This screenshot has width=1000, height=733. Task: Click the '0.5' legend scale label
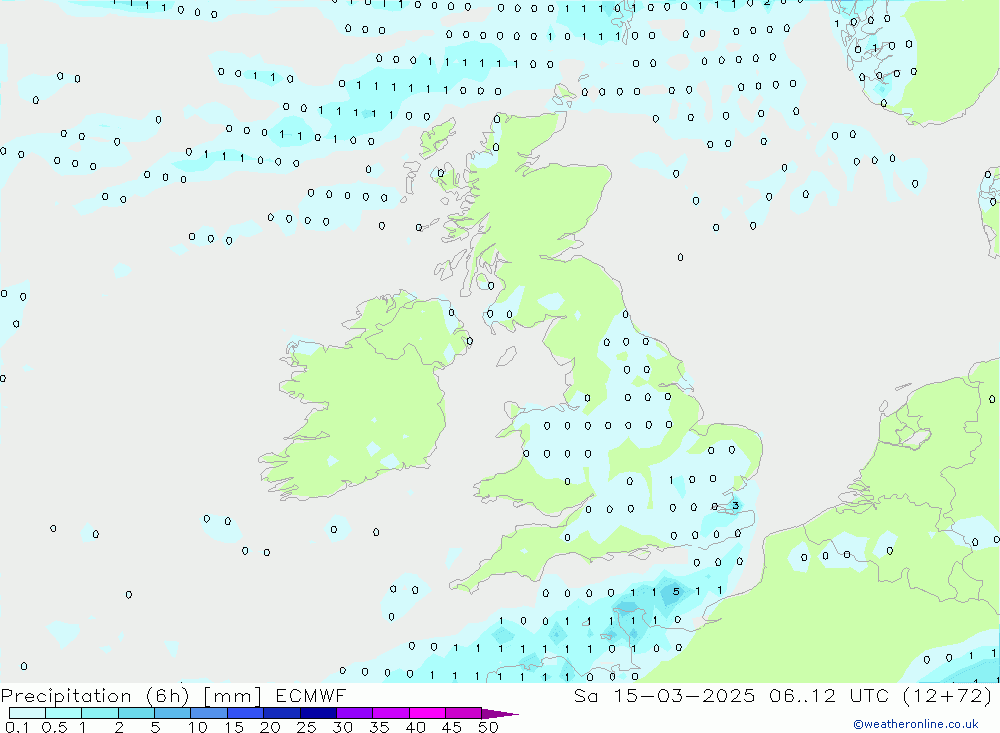pyautogui.click(x=54, y=727)
